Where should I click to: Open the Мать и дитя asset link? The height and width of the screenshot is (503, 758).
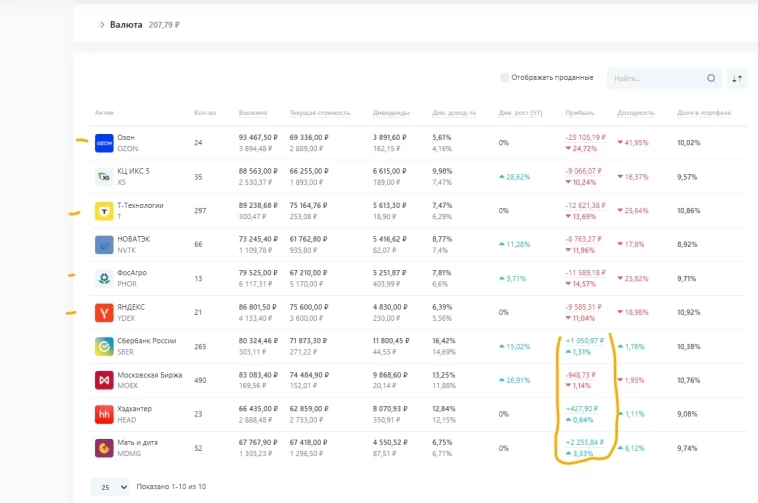tap(137, 442)
